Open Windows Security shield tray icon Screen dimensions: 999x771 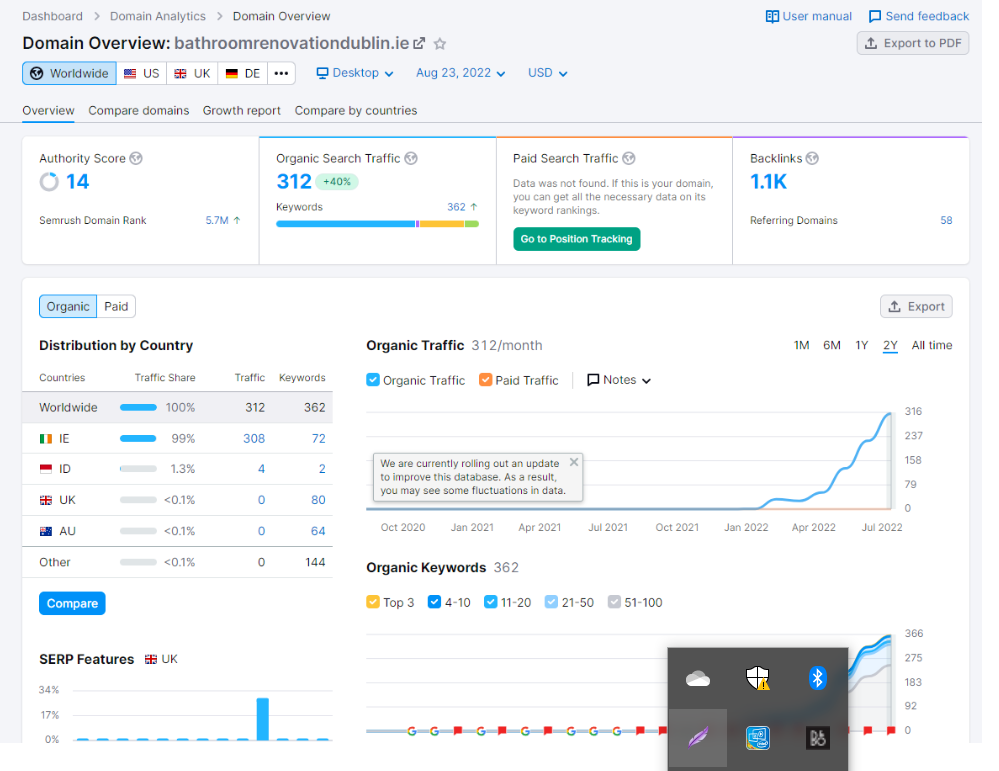pos(758,678)
